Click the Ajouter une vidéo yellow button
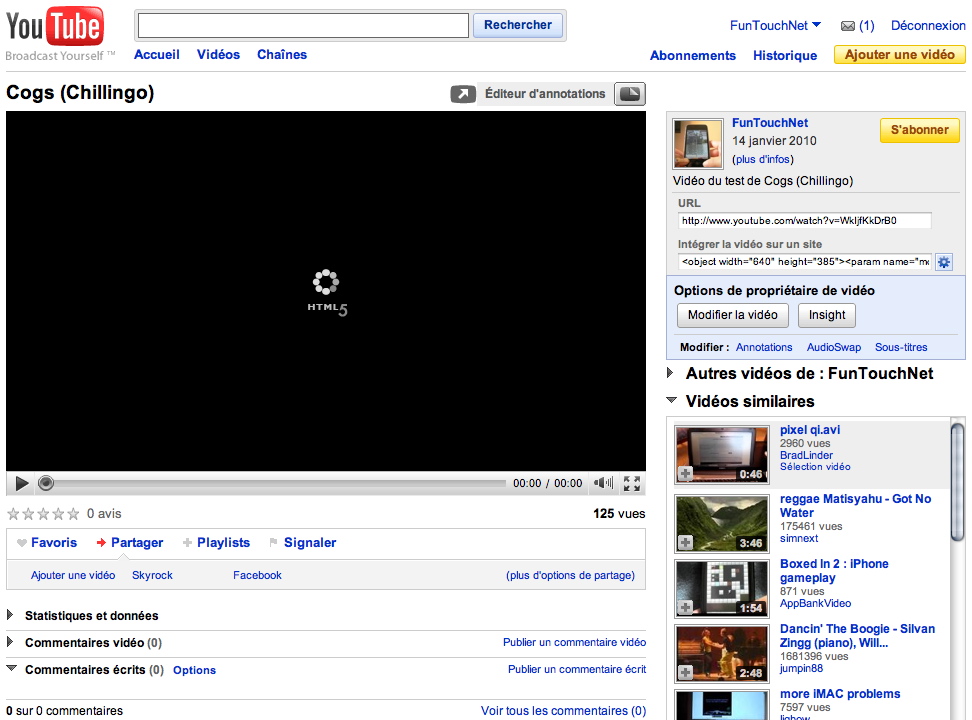 pyautogui.click(x=899, y=55)
